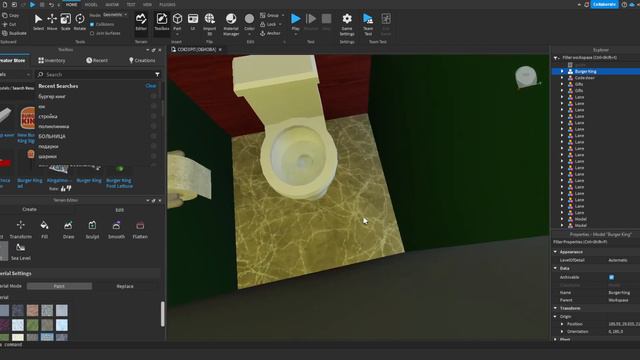Switch to terrain Edit tab

coord(119,210)
